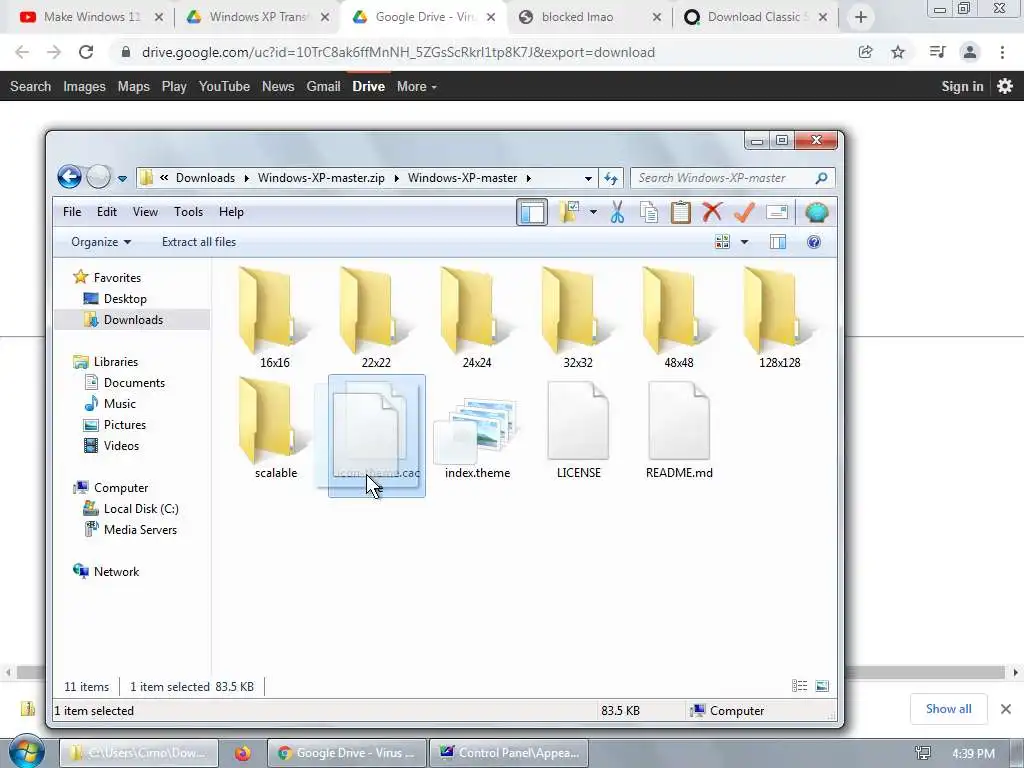
Task: Select Desktop in navigation pane
Action: point(125,298)
